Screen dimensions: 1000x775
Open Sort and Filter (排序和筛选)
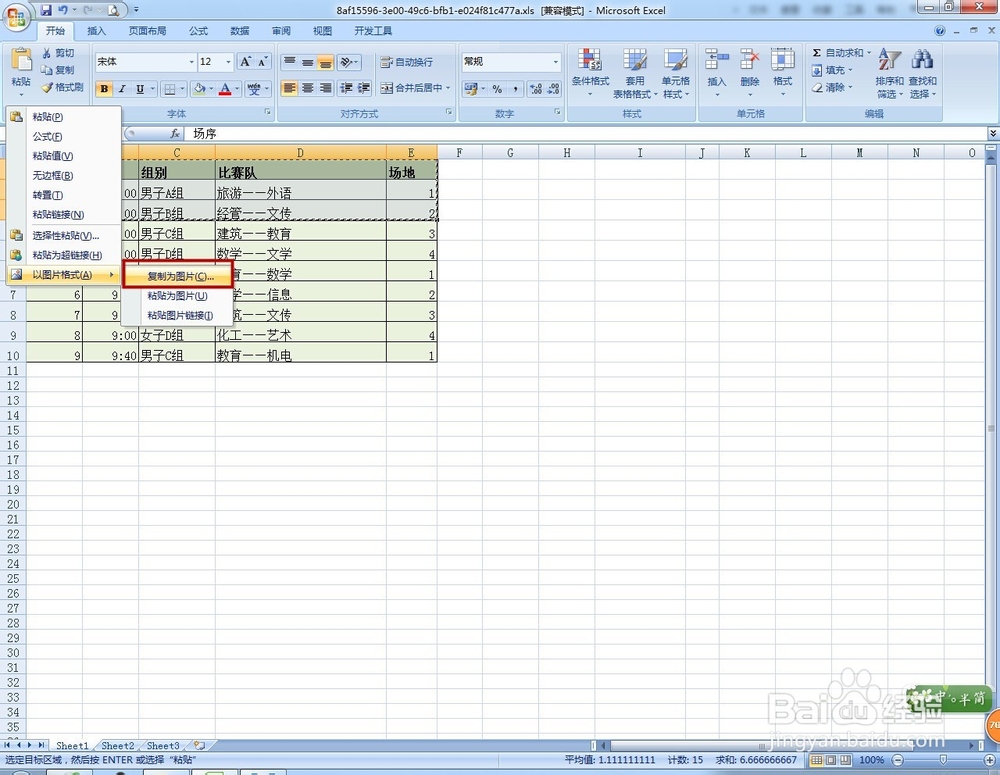(x=889, y=73)
